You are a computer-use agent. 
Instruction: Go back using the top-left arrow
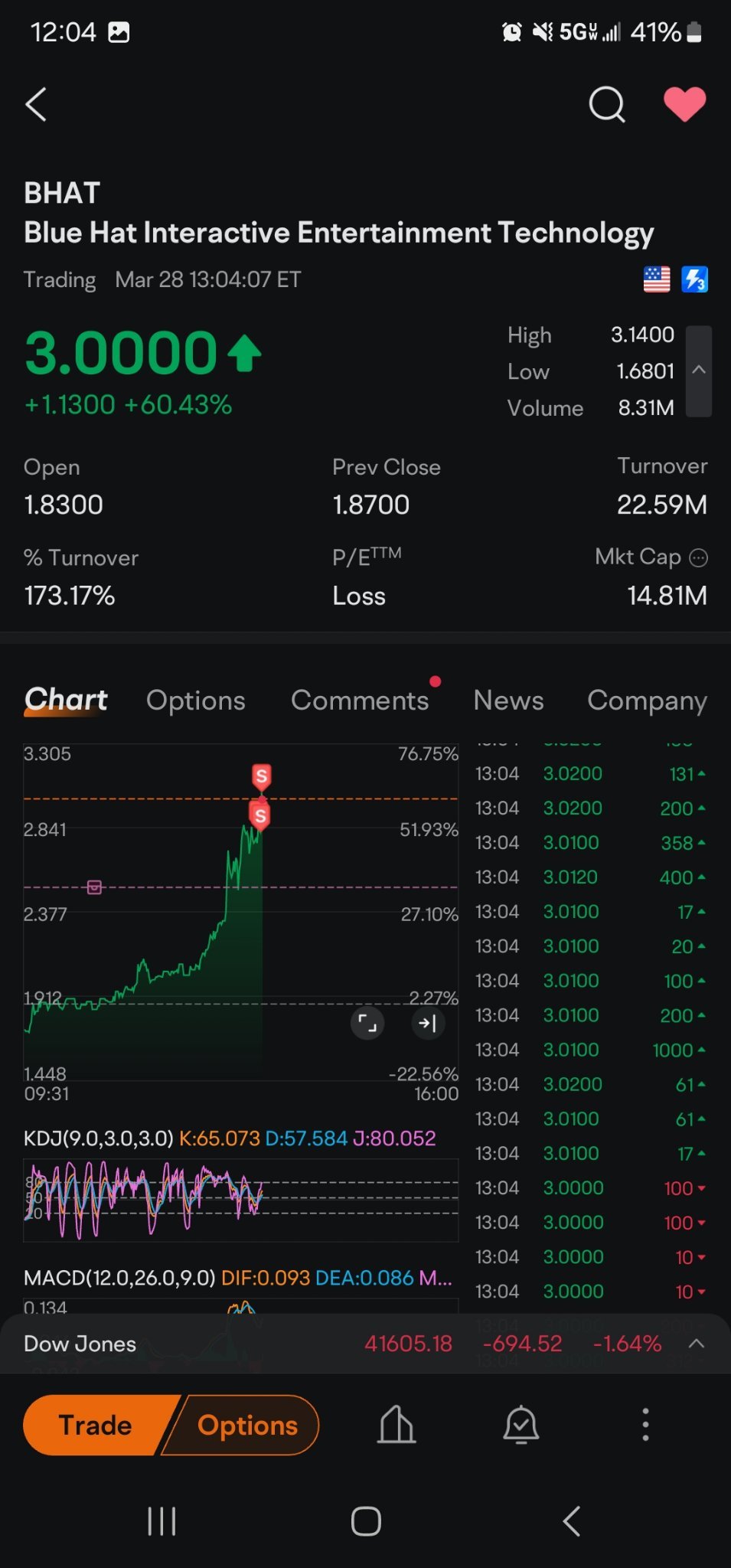coord(36,104)
